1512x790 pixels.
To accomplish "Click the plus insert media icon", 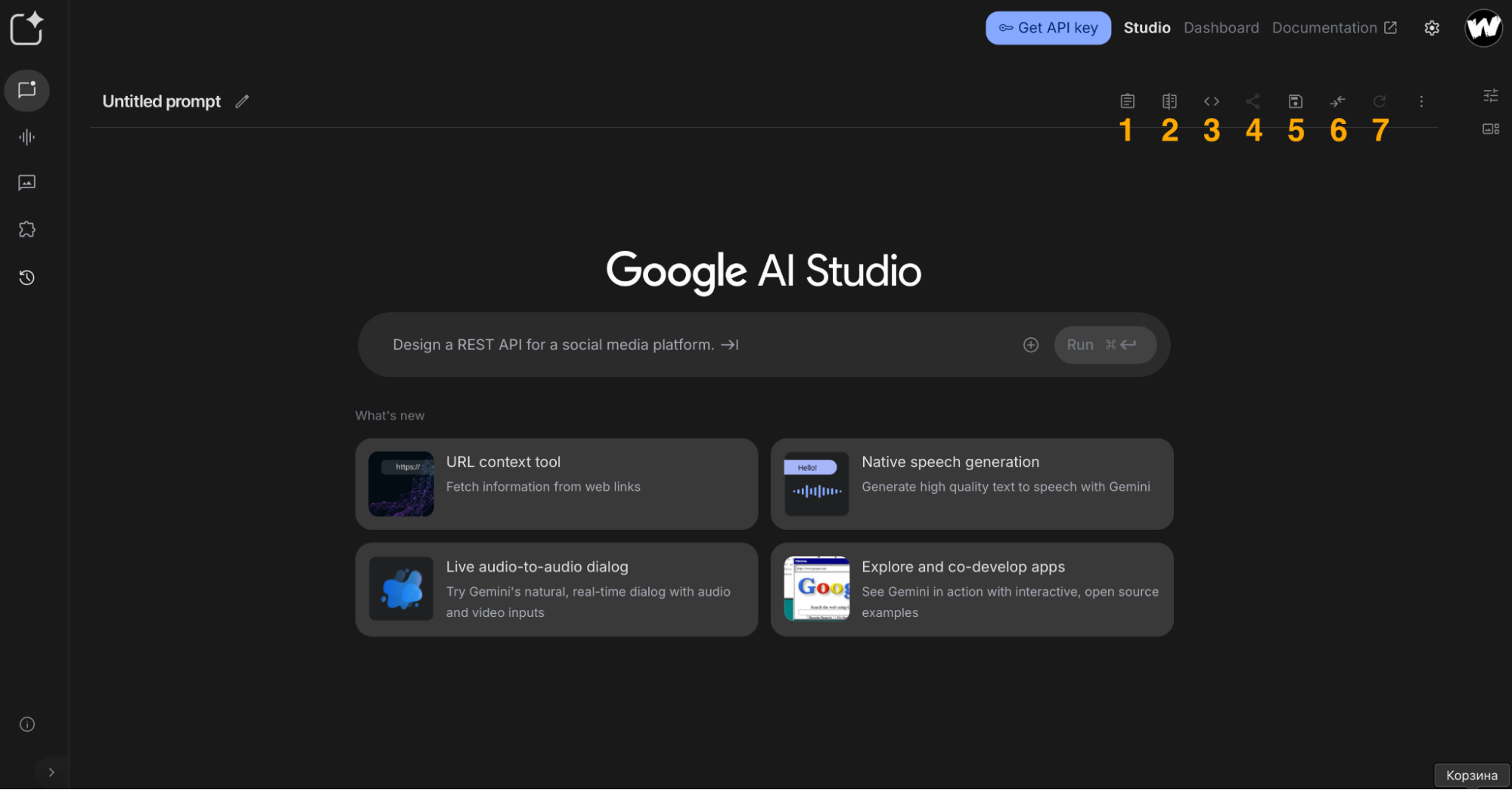I will coord(1031,345).
